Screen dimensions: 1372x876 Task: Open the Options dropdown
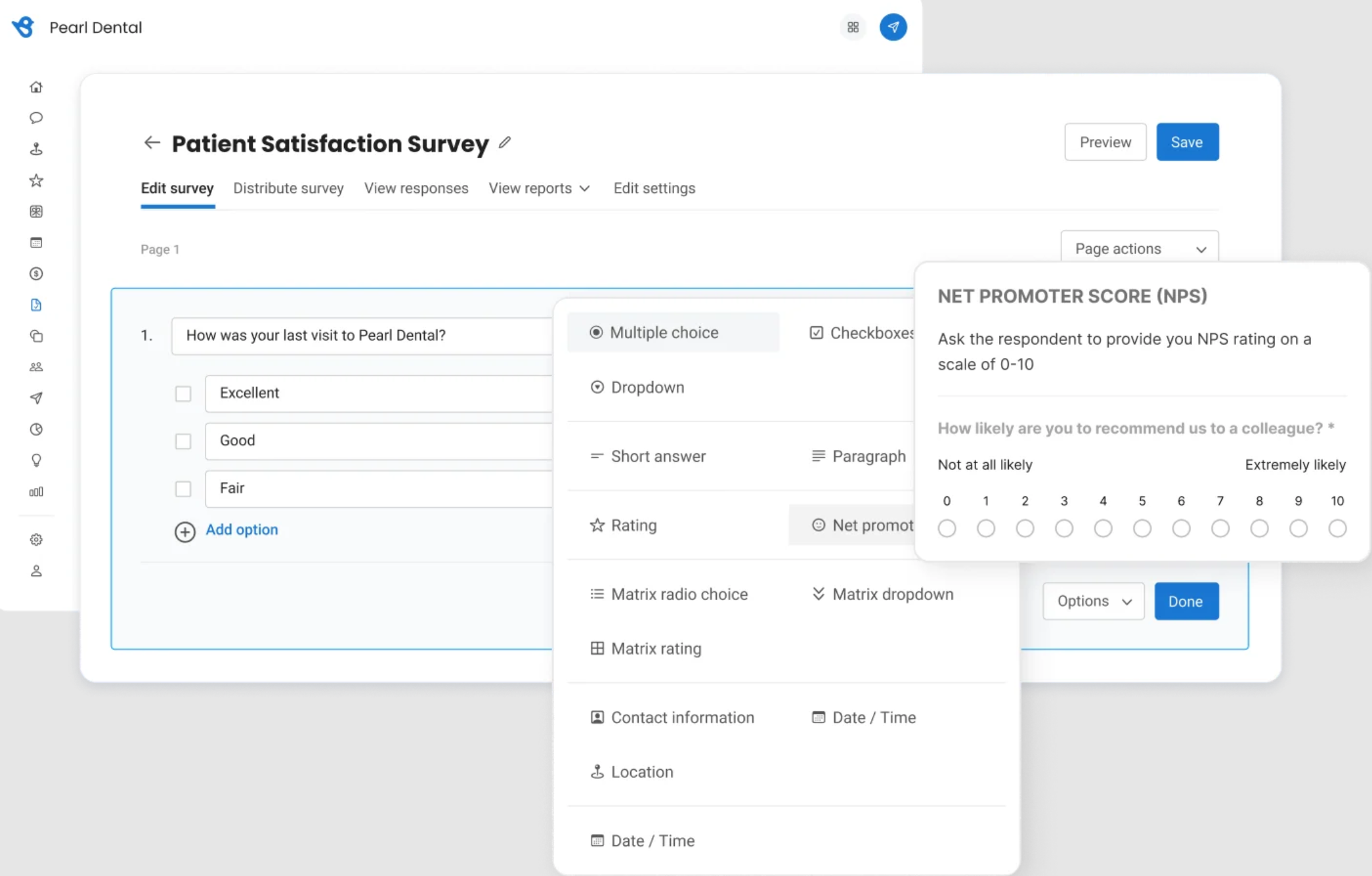[1093, 602]
